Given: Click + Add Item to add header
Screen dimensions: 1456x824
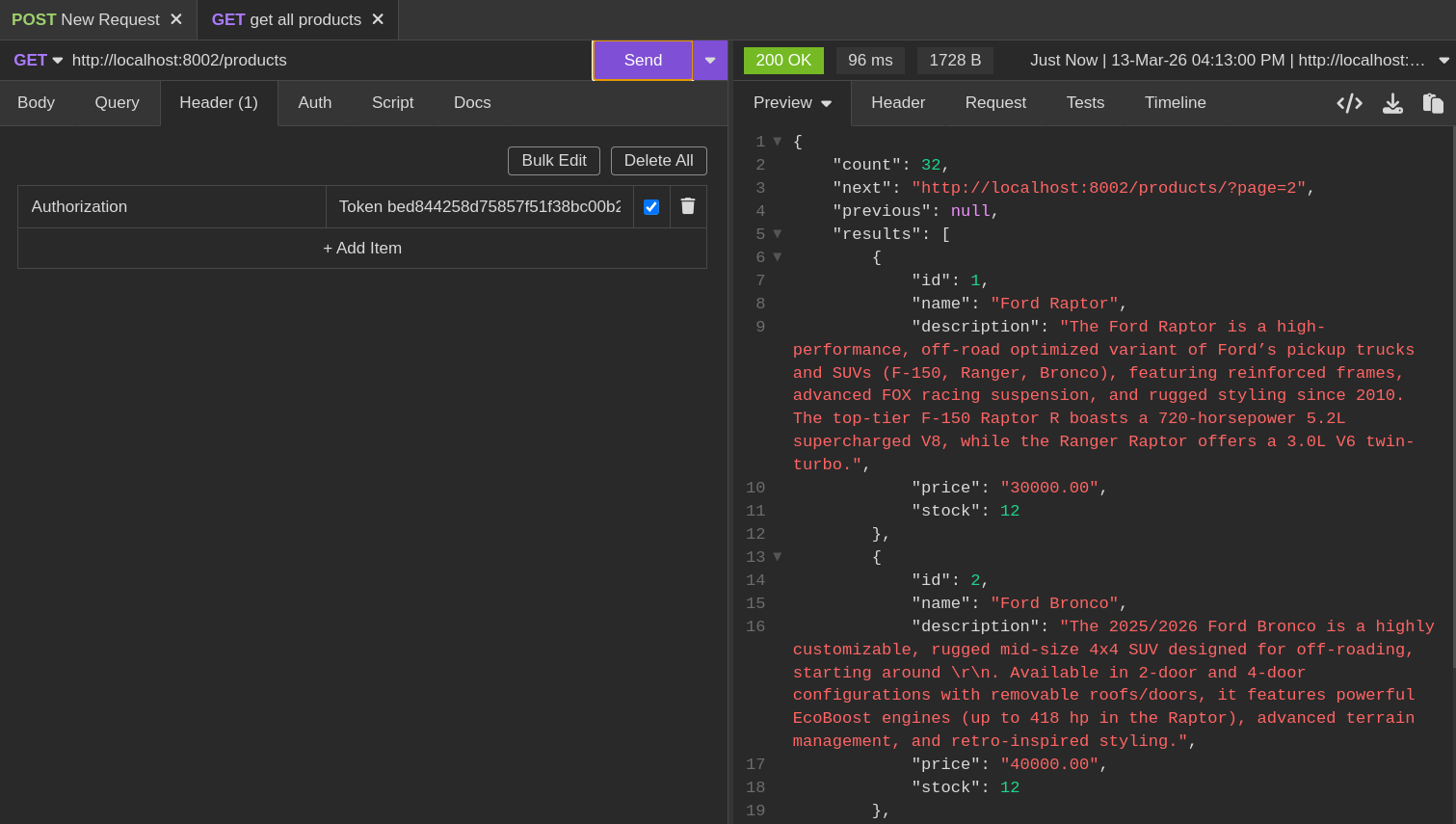Looking at the screenshot, I should pos(362,249).
